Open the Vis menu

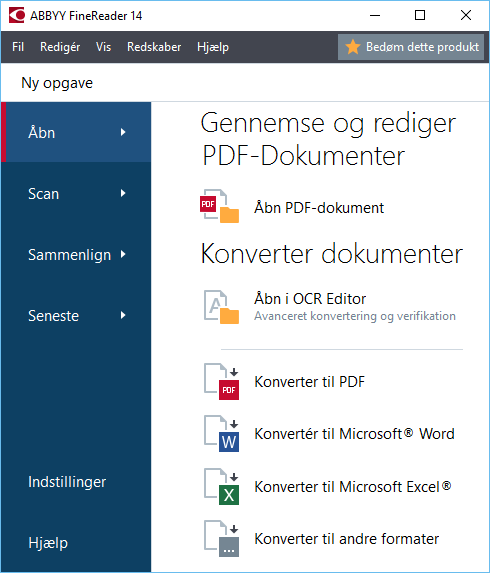(x=103, y=47)
